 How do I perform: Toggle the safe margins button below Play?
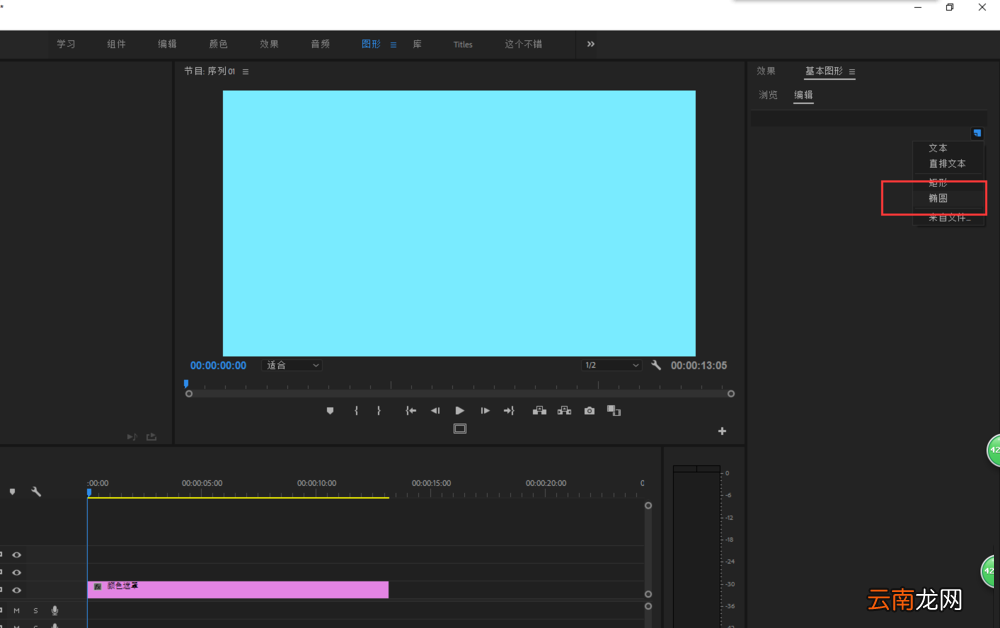coord(460,429)
